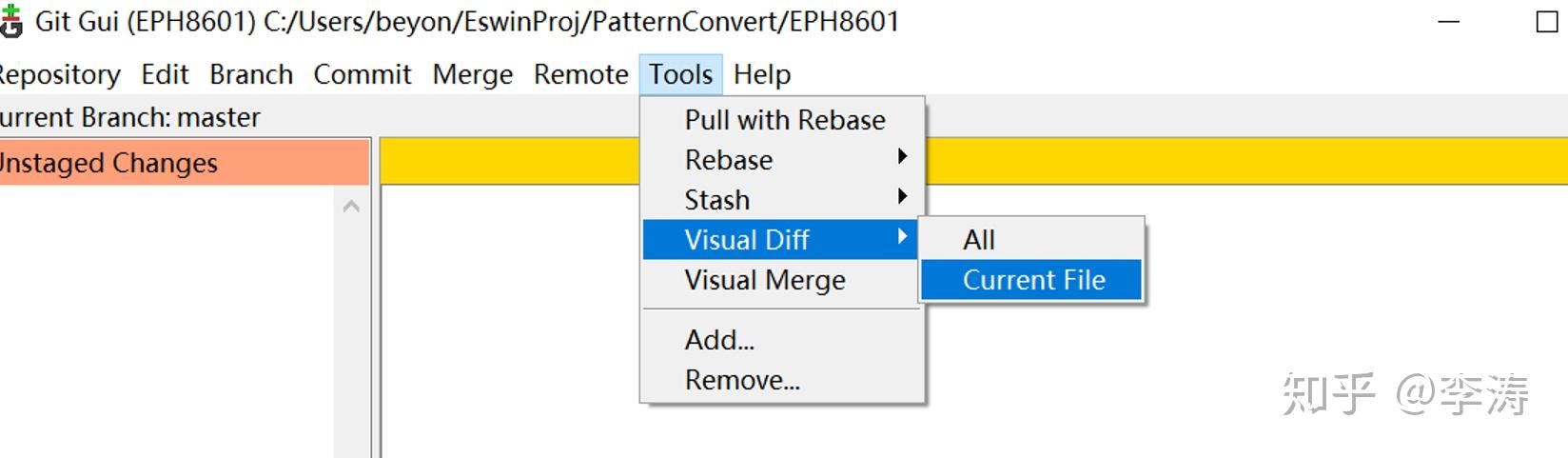The width and height of the screenshot is (1568, 458).
Task: Choose Pull with Rebase from Tools
Action: click(783, 120)
